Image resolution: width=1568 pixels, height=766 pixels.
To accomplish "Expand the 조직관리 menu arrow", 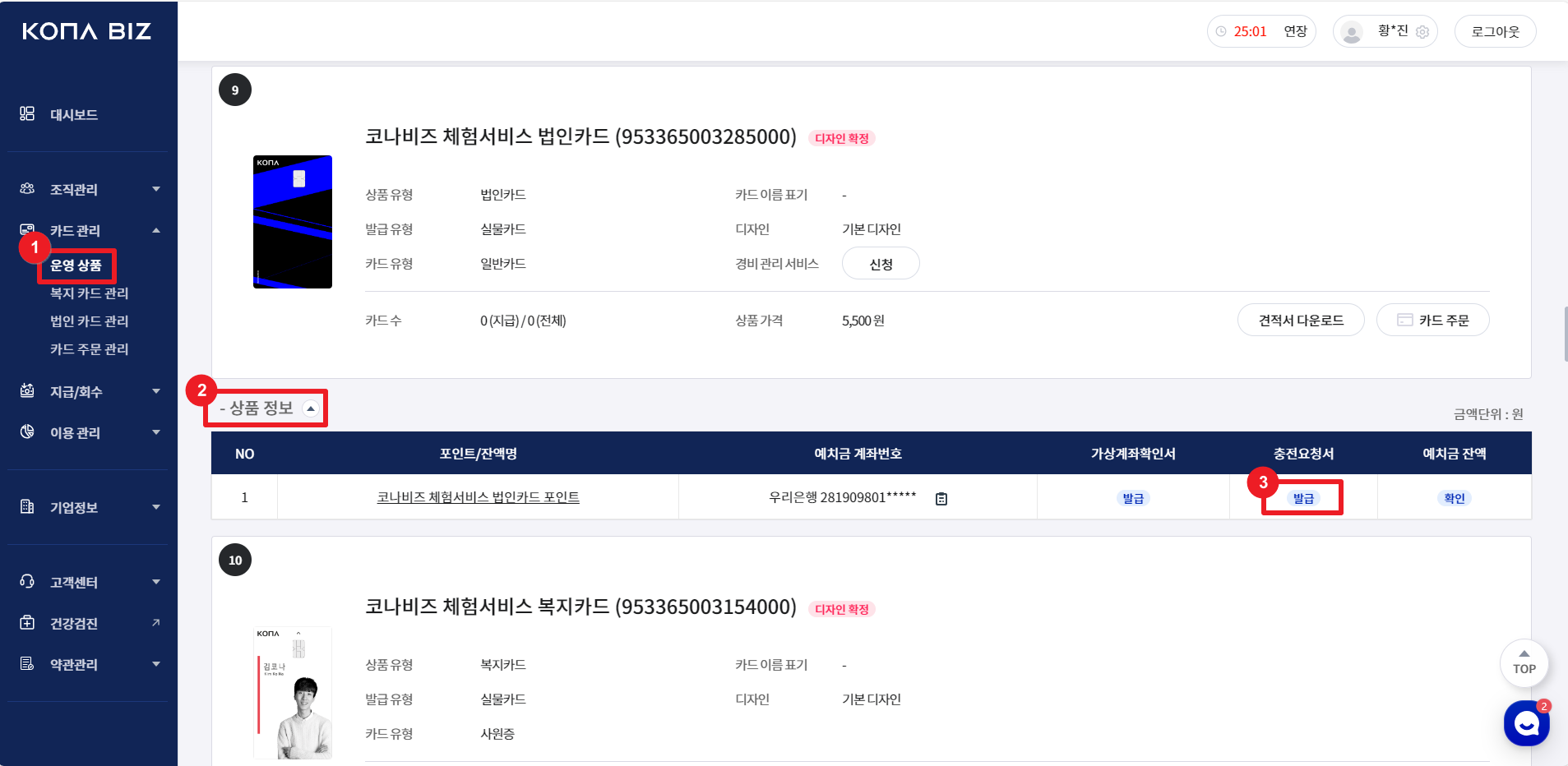I will point(156,189).
